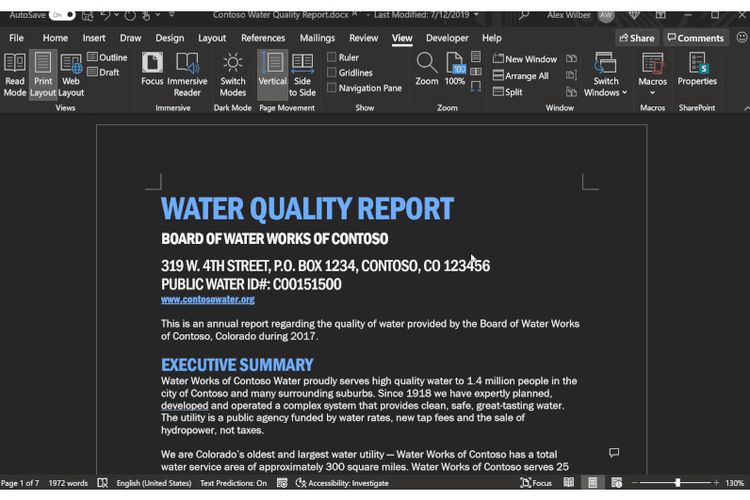Open the Immersive Reader
This screenshot has height=500, width=750.
coord(187,75)
